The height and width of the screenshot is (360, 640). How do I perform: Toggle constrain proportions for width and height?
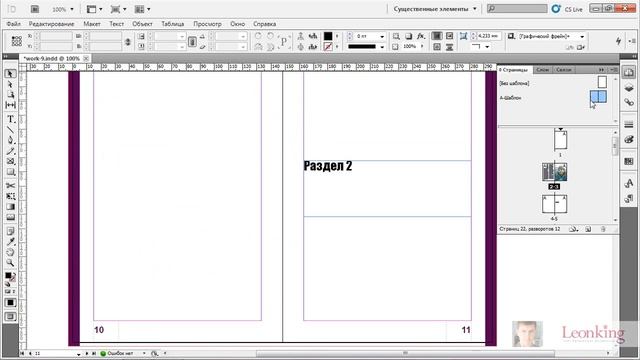128,42
